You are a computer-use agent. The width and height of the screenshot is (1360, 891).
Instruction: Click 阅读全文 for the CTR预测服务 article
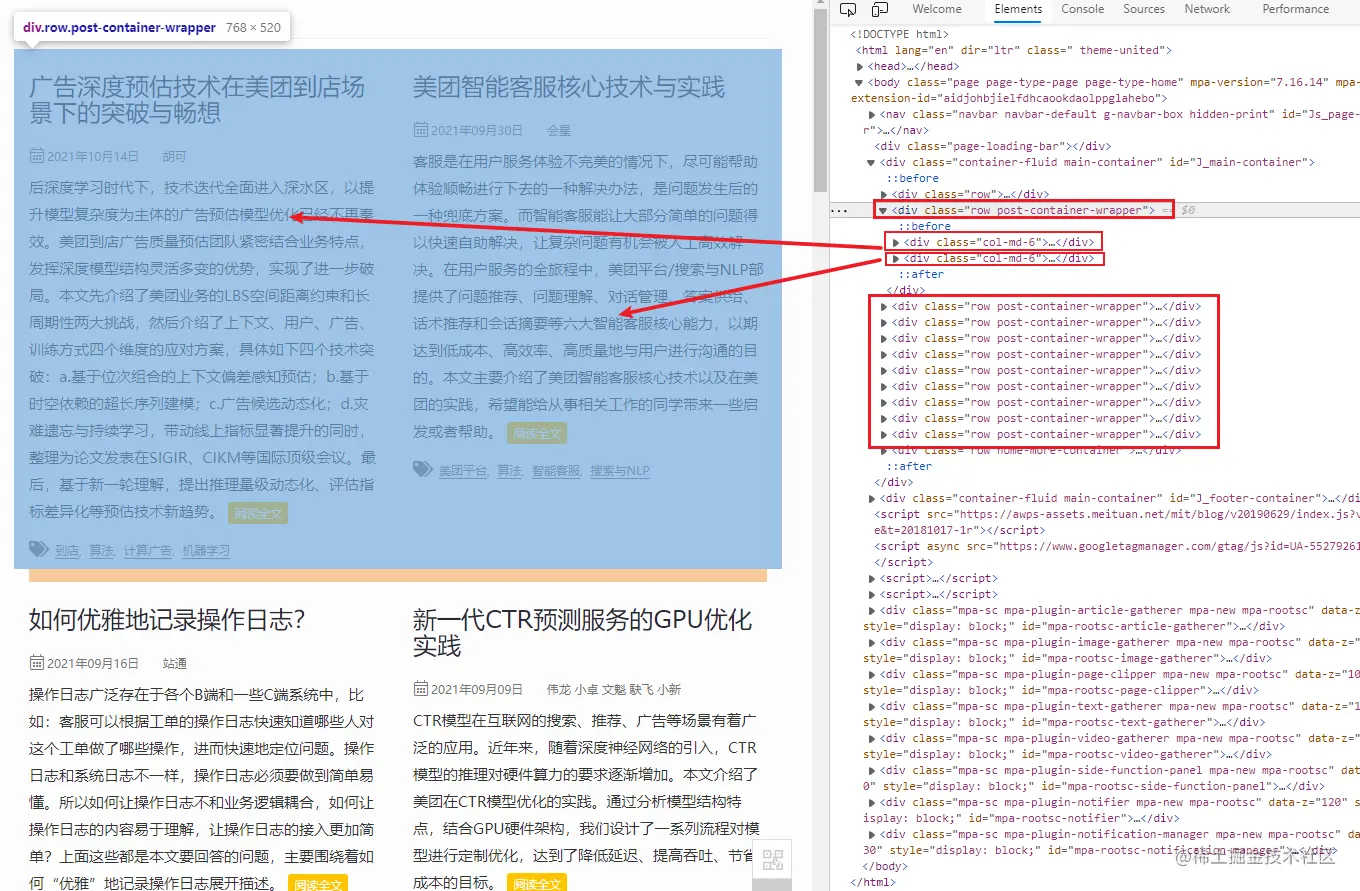(x=537, y=883)
